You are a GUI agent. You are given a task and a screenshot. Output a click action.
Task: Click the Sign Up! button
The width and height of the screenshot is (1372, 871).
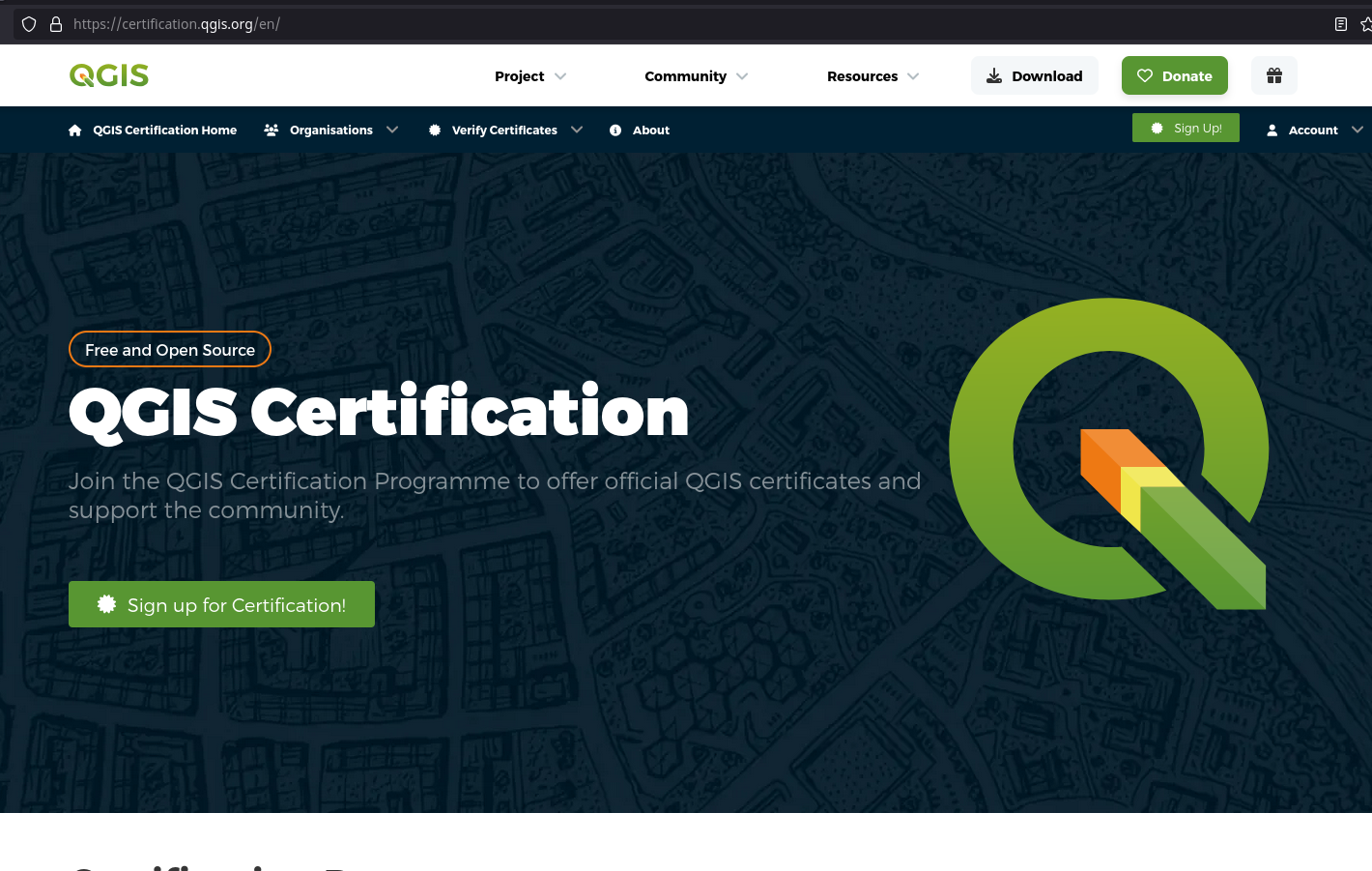point(1186,128)
